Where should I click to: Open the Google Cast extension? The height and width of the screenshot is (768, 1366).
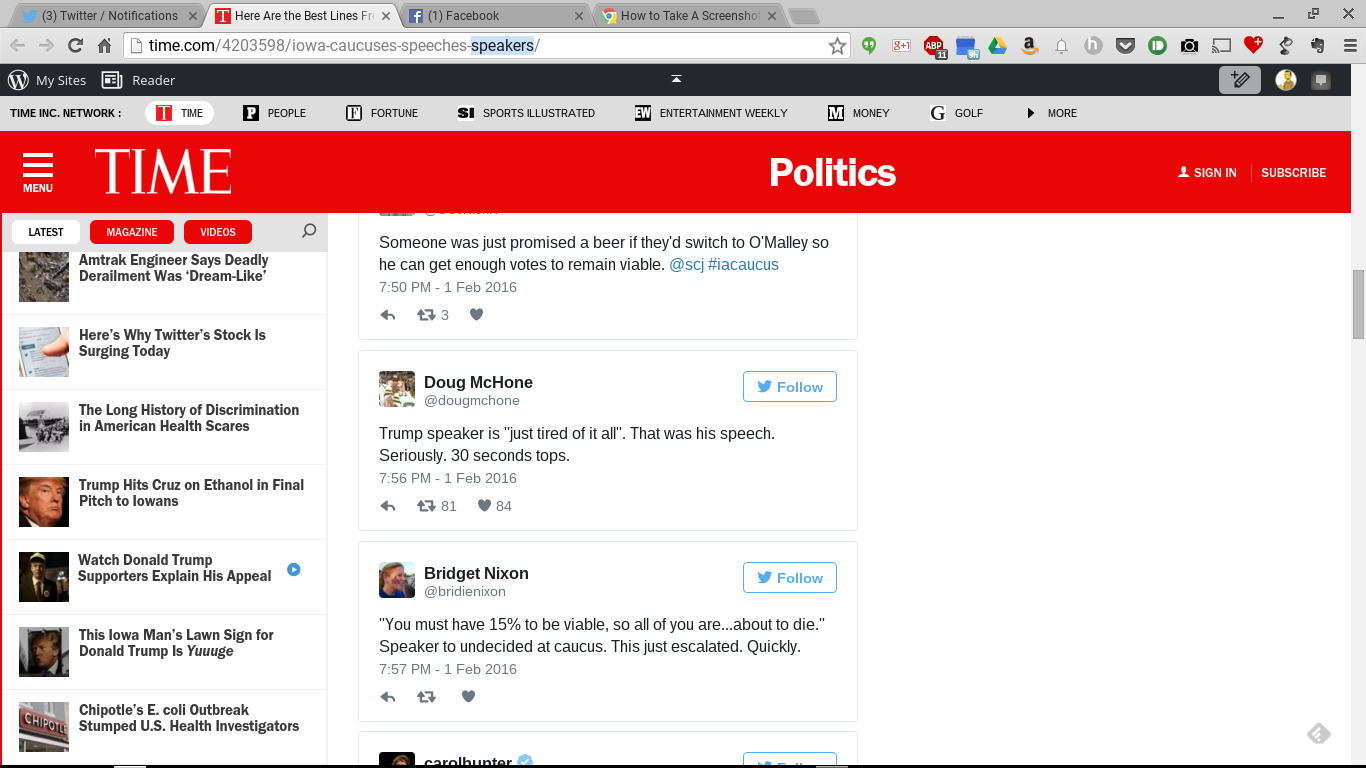1221,45
